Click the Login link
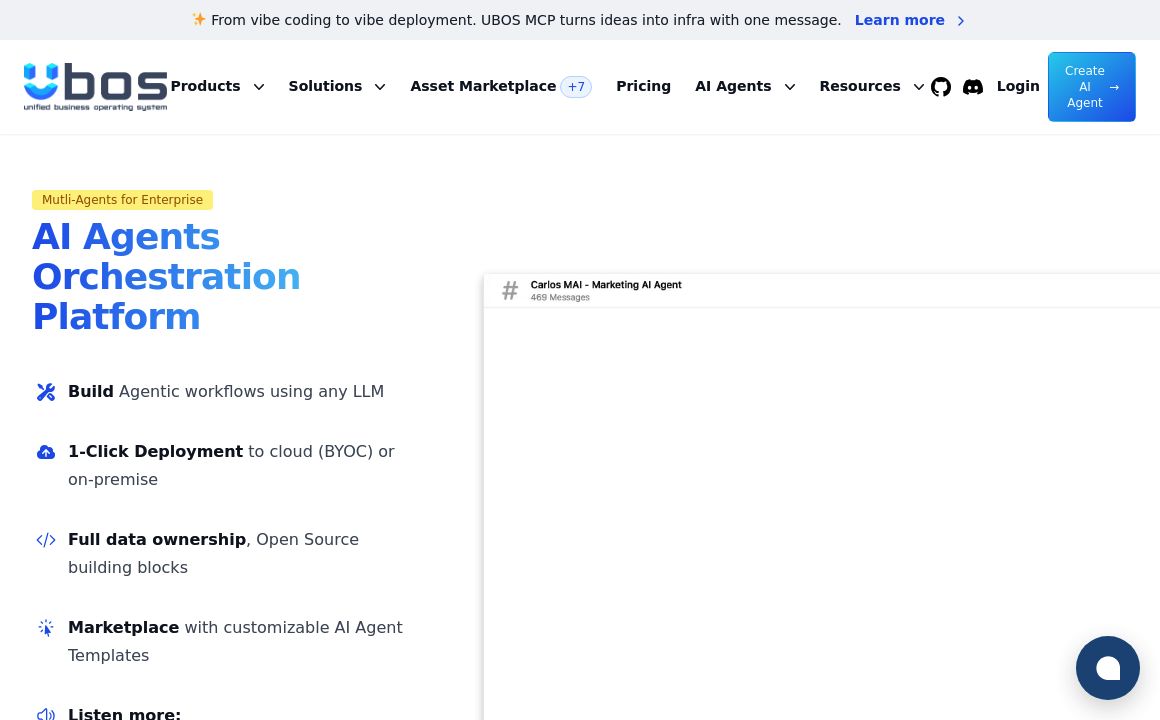Screen dimensions: 1160x720 [1018, 86]
